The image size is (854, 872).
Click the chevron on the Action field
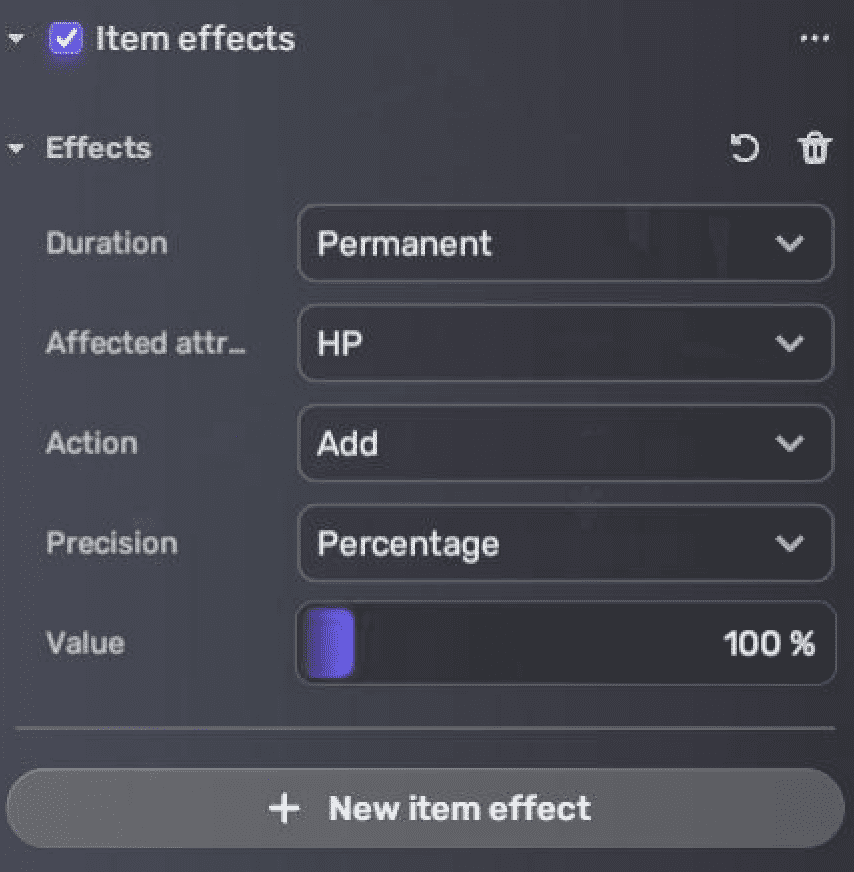pos(790,444)
